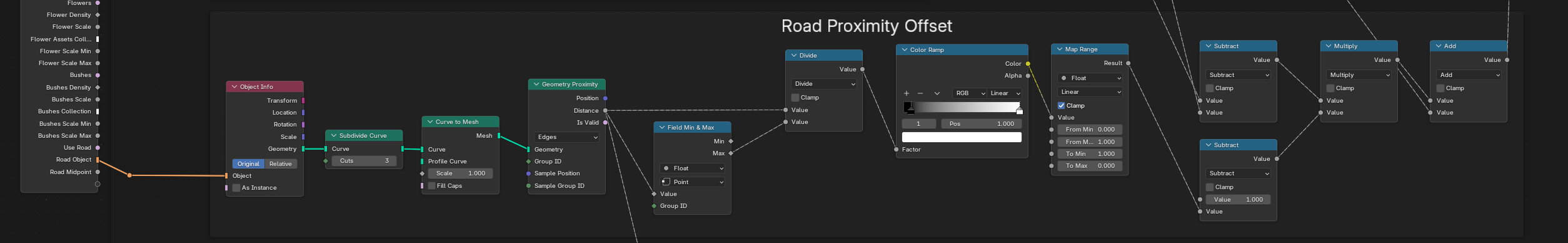Collapse the Subdivide Curve node
The height and width of the screenshot is (243, 1568).
pyautogui.click(x=334, y=136)
